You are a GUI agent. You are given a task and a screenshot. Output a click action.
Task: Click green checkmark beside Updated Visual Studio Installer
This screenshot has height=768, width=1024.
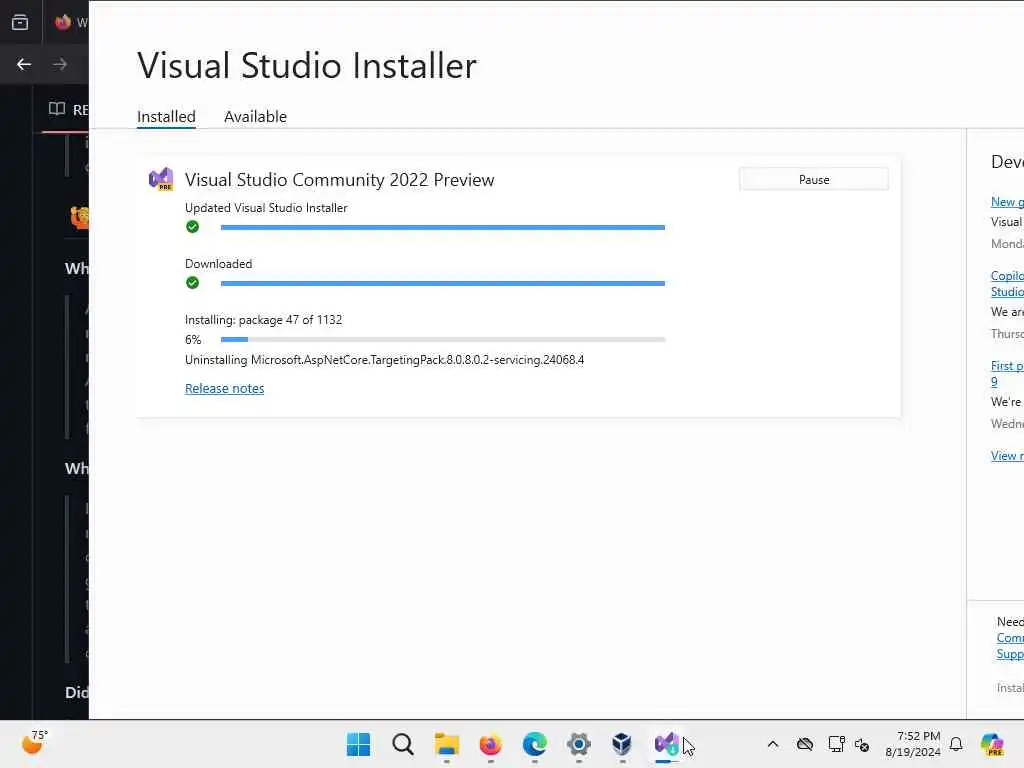[x=192, y=227]
